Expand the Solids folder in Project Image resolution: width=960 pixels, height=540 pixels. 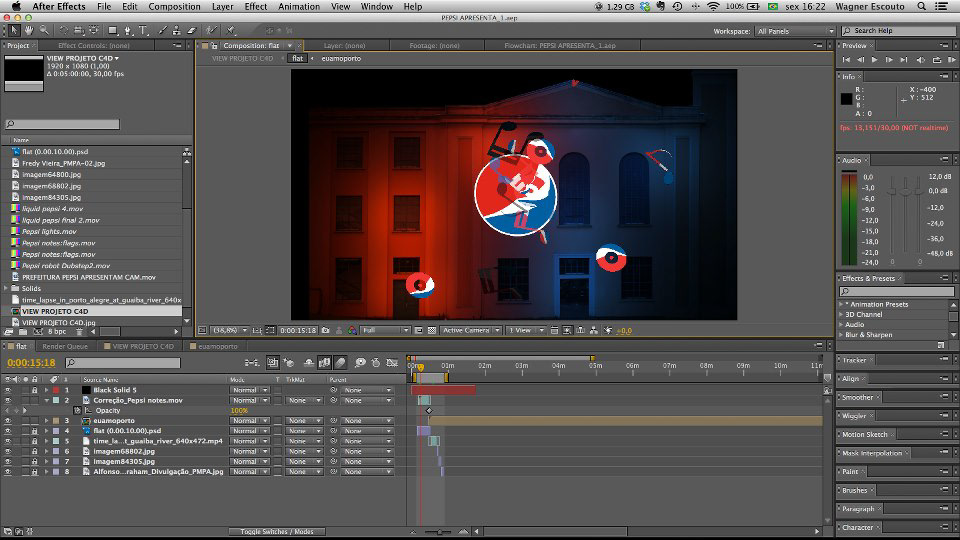[x=6, y=288]
